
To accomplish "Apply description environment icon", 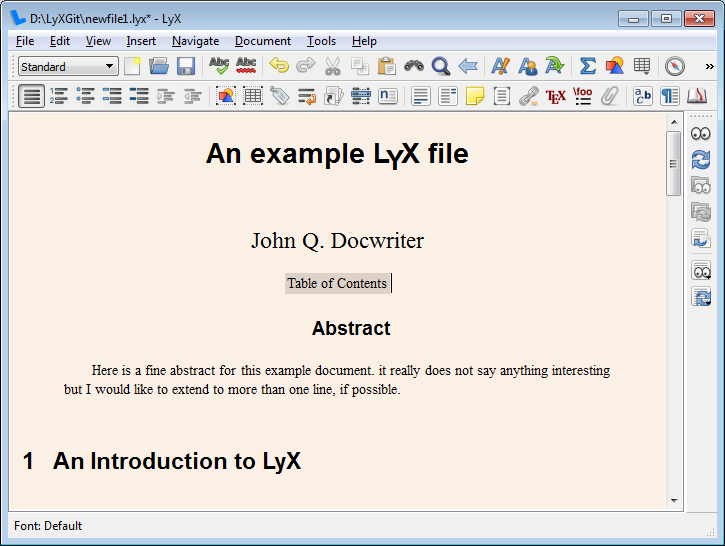I will [139, 96].
